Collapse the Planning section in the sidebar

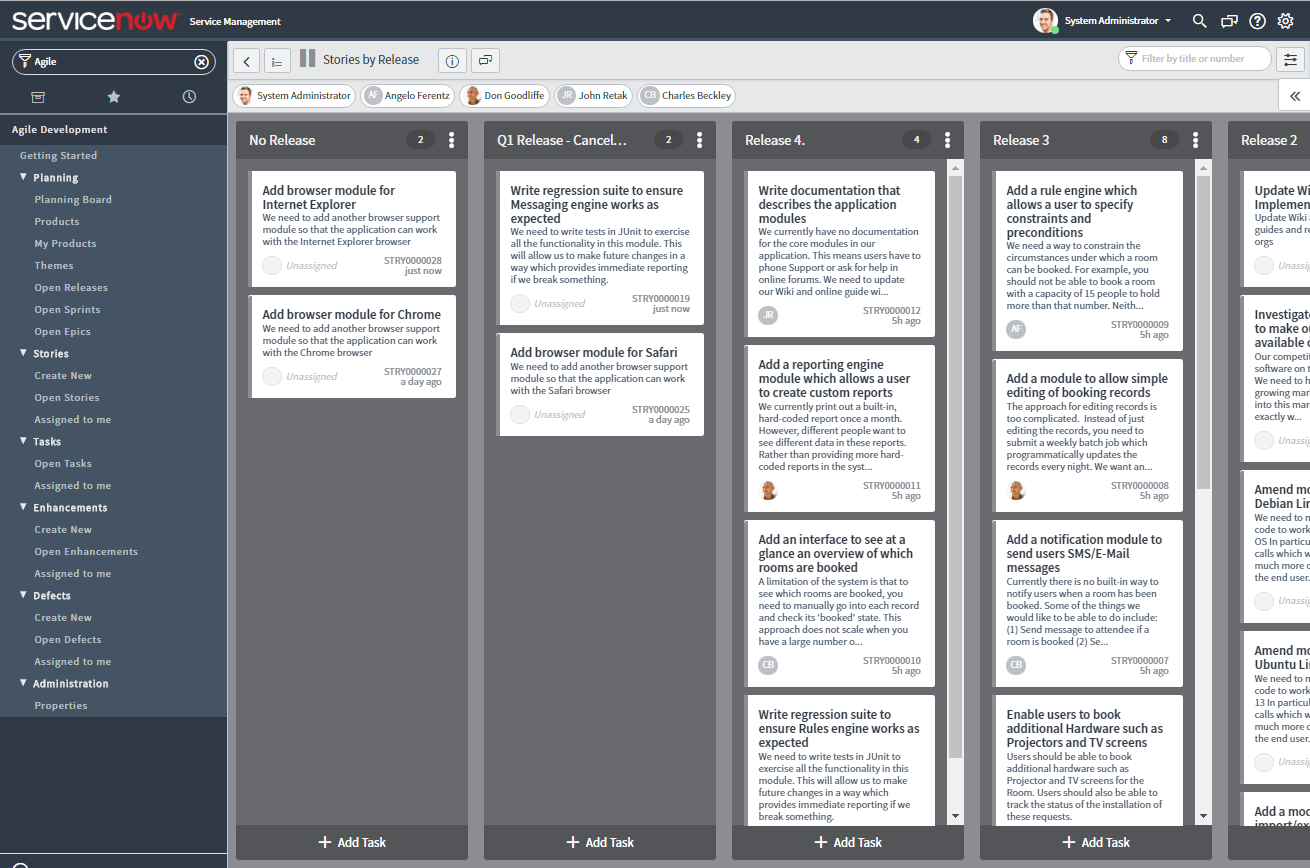click(23, 177)
